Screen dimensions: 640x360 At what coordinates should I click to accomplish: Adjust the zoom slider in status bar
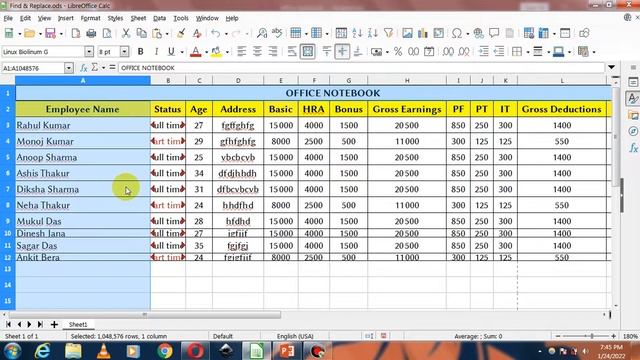(585, 336)
